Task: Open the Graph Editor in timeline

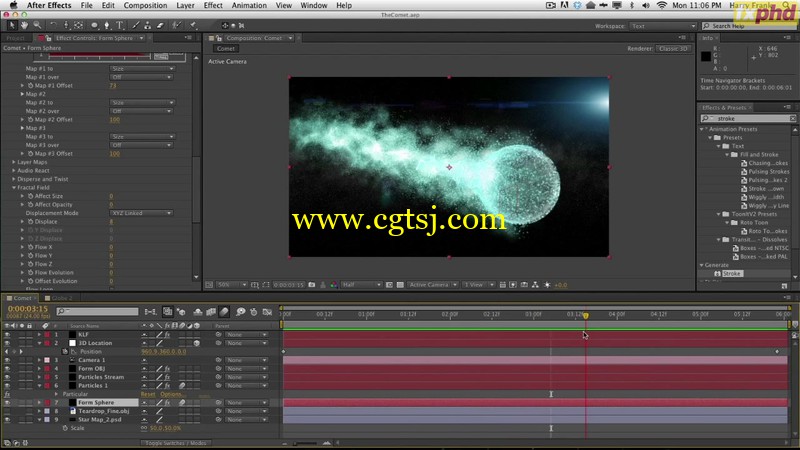Action: point(267,311)
